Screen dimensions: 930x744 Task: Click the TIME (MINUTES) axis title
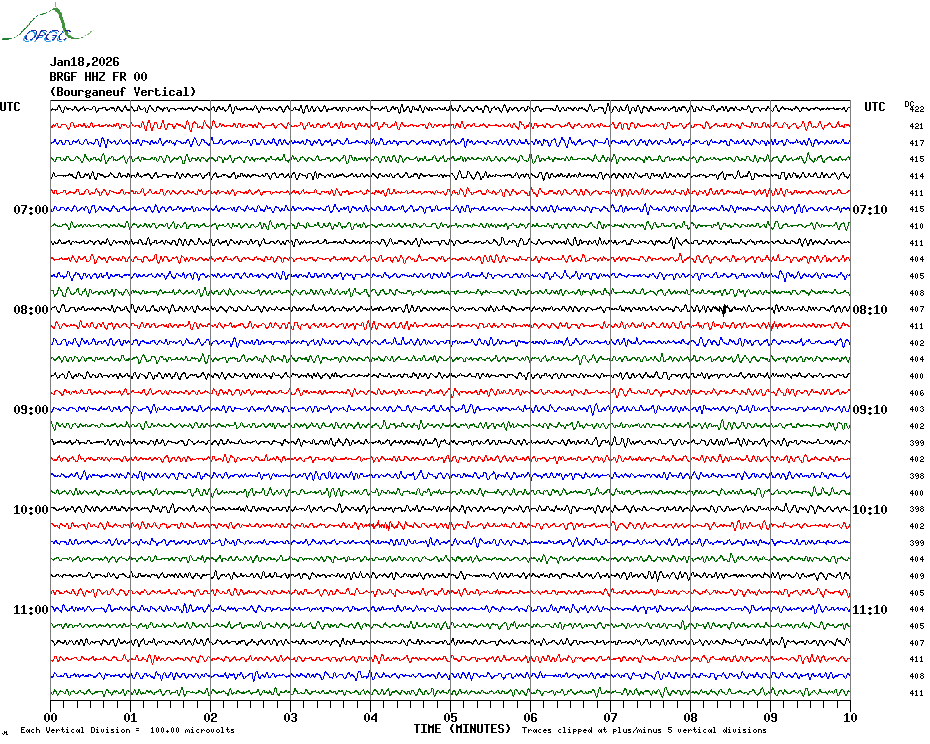[462, 729]
